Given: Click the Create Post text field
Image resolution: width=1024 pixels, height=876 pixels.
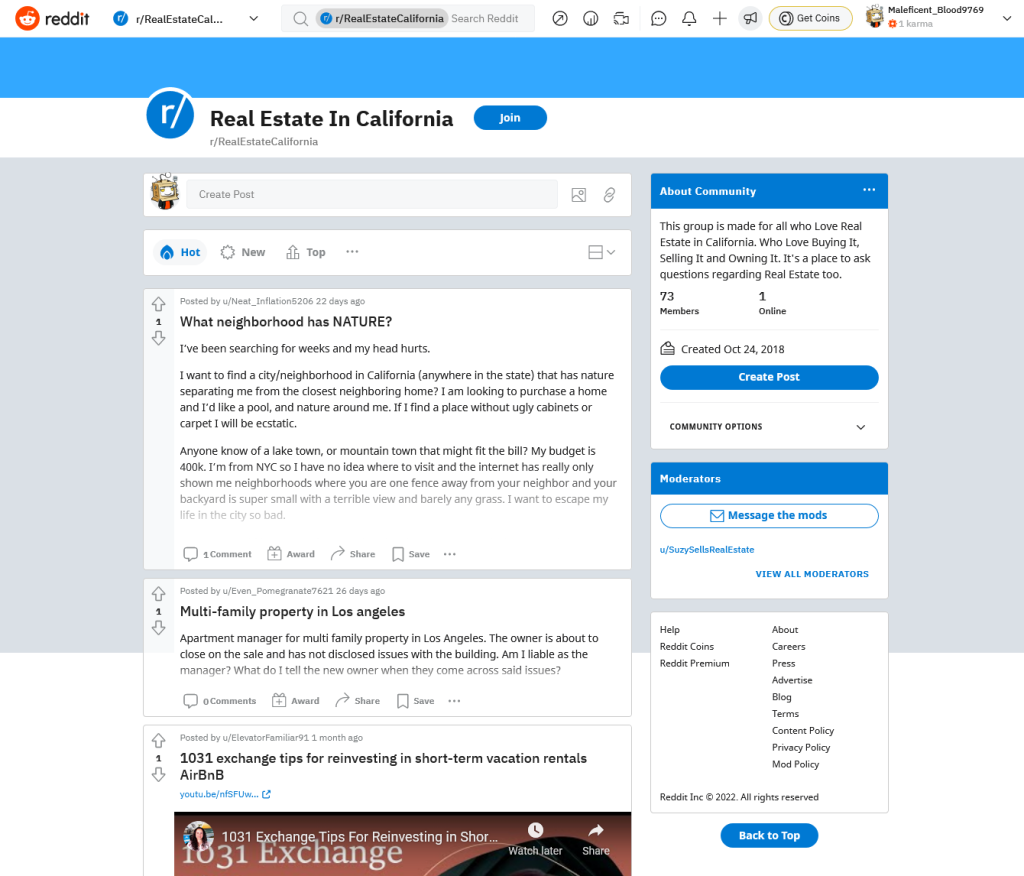Looking at the screenshot, I should point(372,195).
